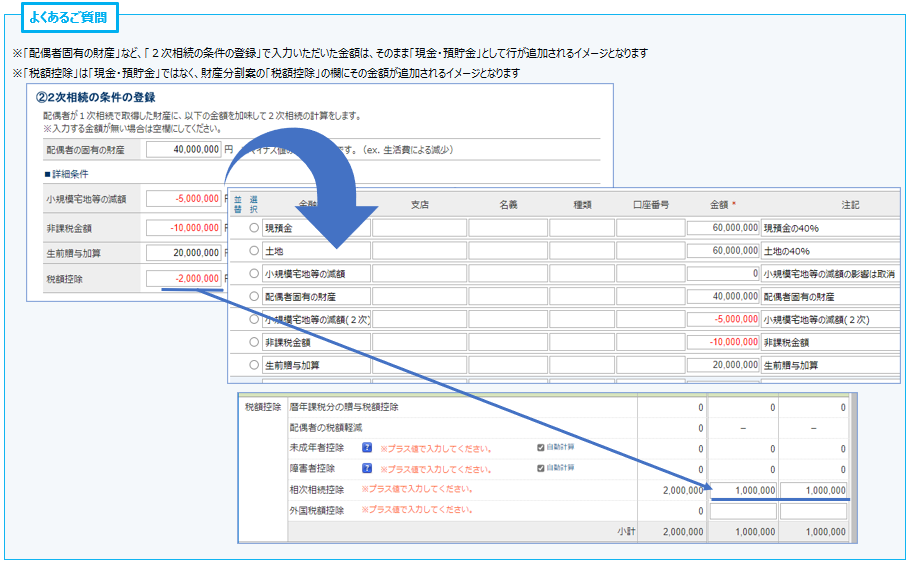Select radio button for 生前贈与加算 row

(x=254, y=365)
